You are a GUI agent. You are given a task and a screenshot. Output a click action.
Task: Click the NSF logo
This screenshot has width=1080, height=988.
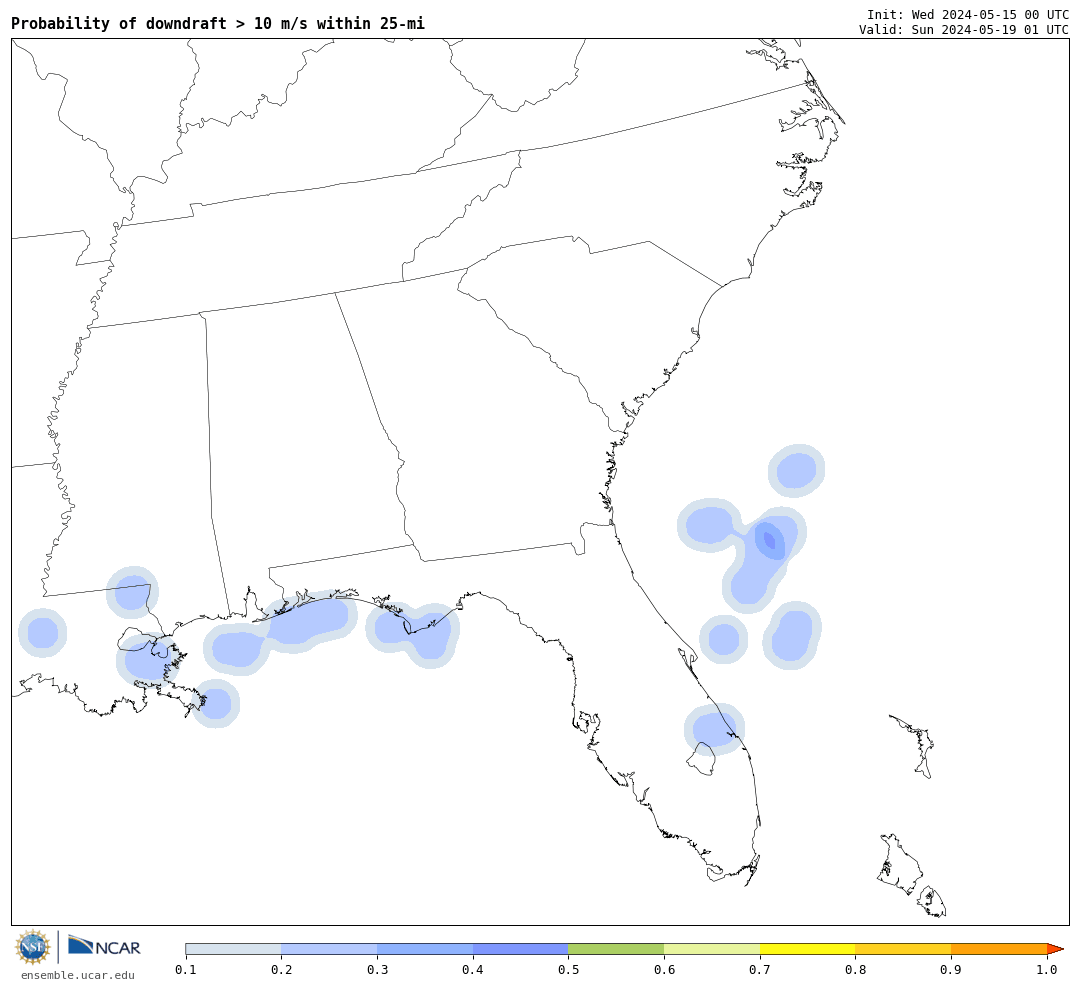point(32,947)
